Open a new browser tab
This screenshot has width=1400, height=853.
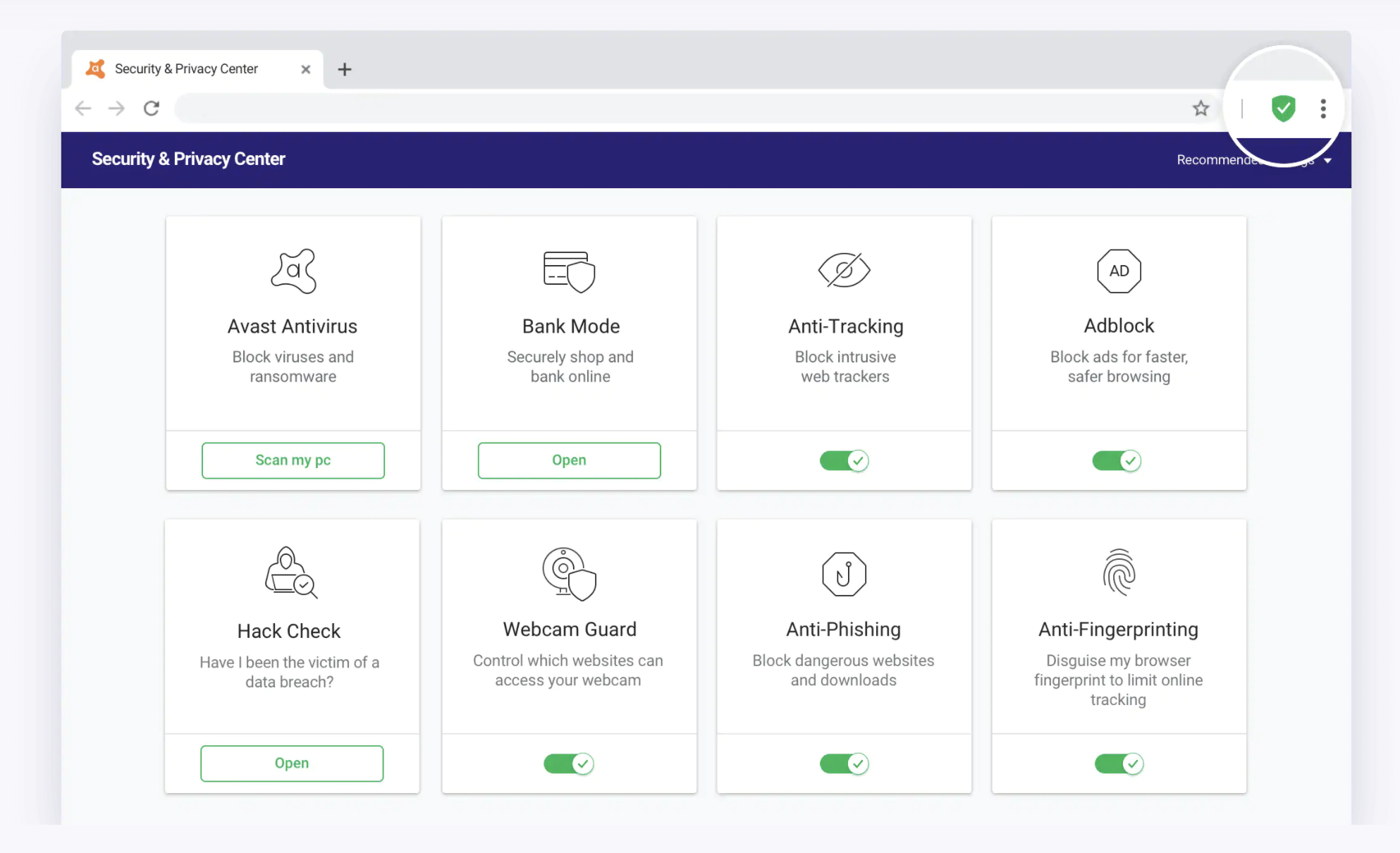345,69
